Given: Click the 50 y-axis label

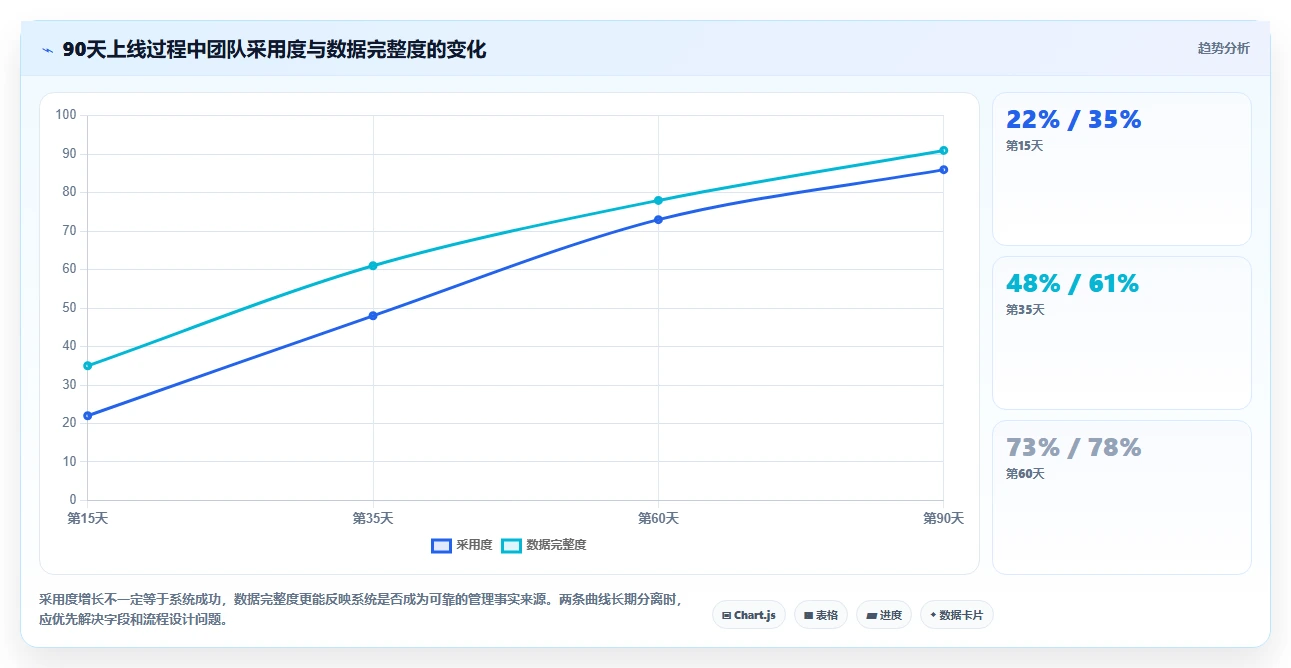Looking at the screenshot, I should click(69, 307).
